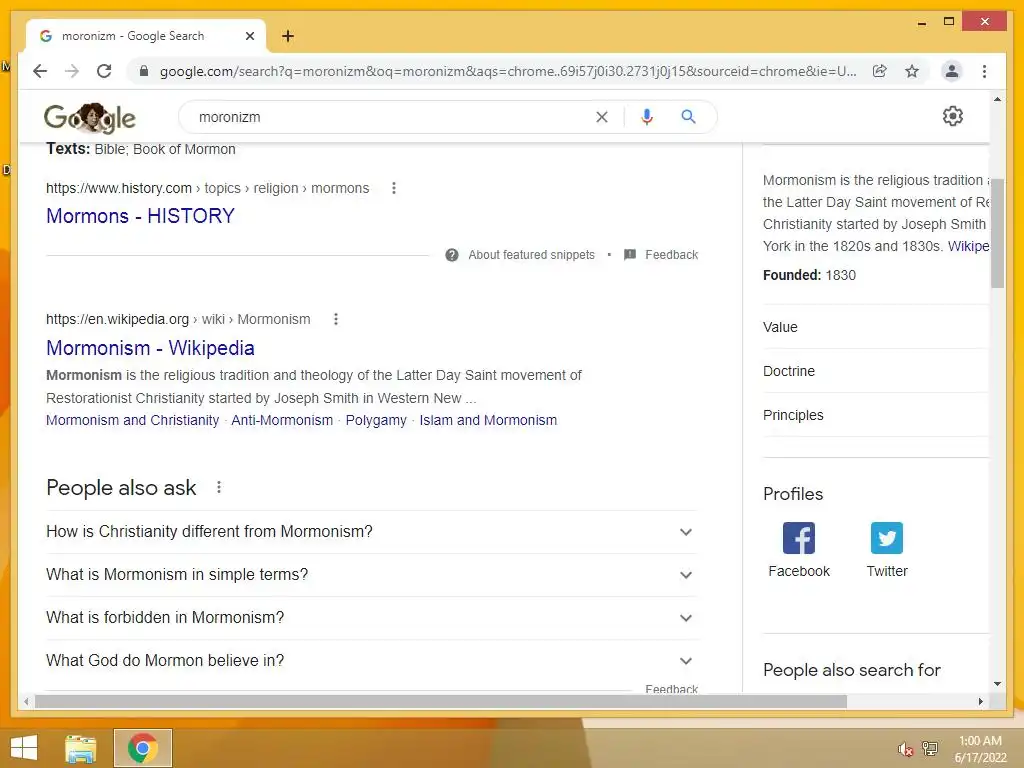Click the scrollbar up arrow
The image size is (1024, 768).
997,99
